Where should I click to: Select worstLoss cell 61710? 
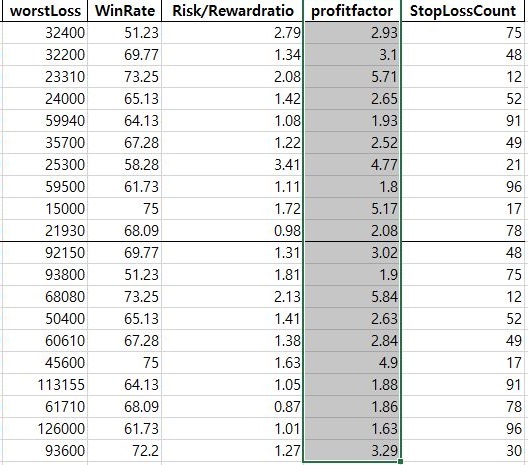pyautogui.click(x=45, y=406)
